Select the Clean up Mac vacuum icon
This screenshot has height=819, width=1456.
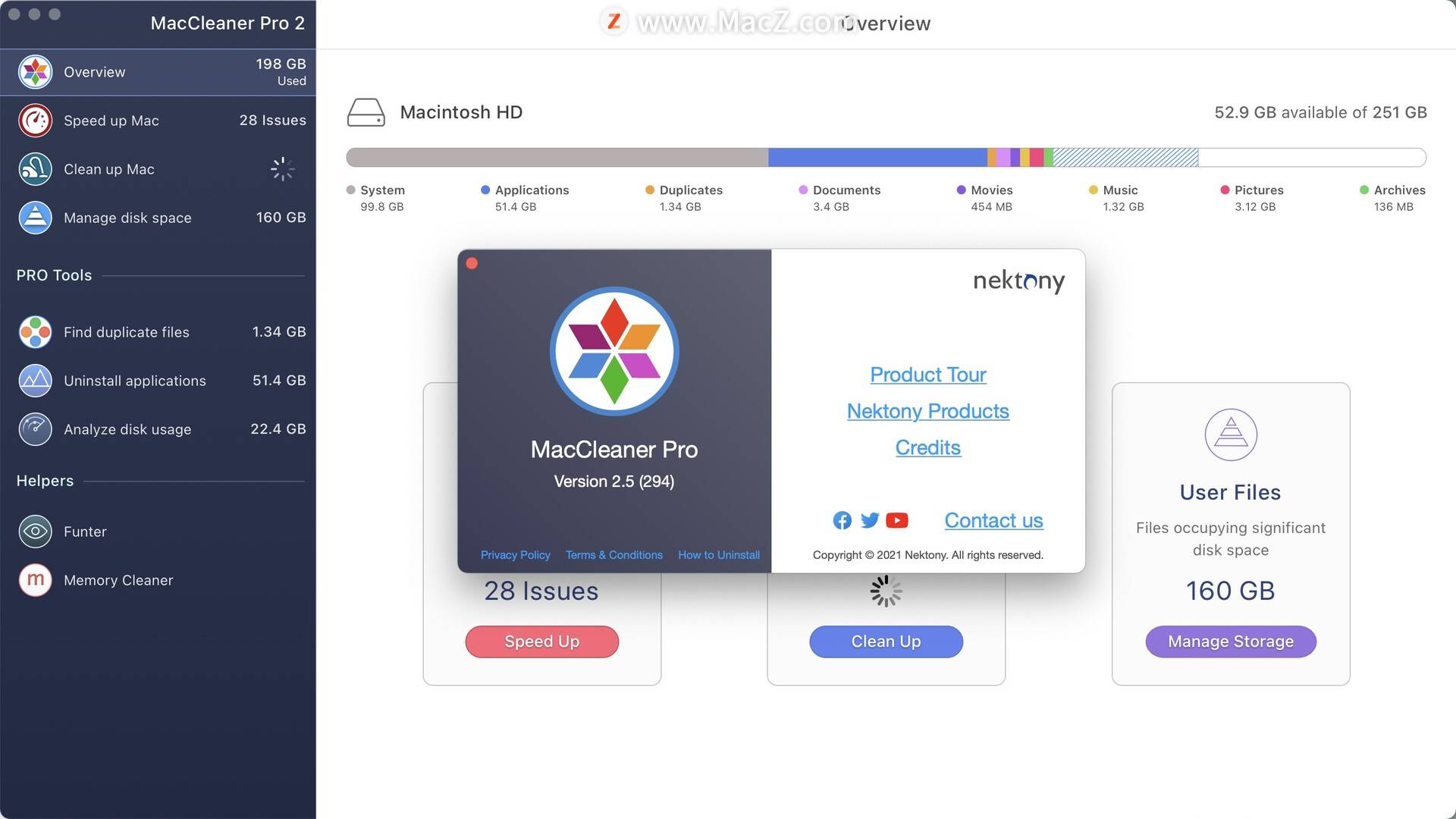35,169
